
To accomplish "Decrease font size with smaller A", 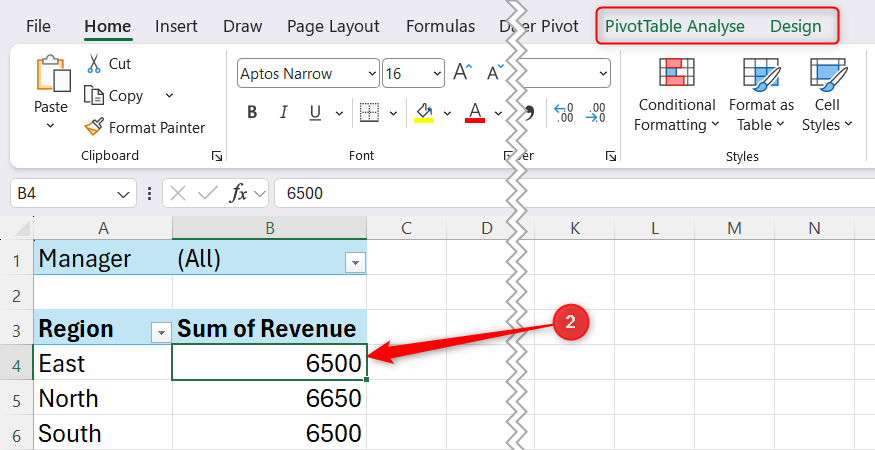I will click(x=494, y=73).
